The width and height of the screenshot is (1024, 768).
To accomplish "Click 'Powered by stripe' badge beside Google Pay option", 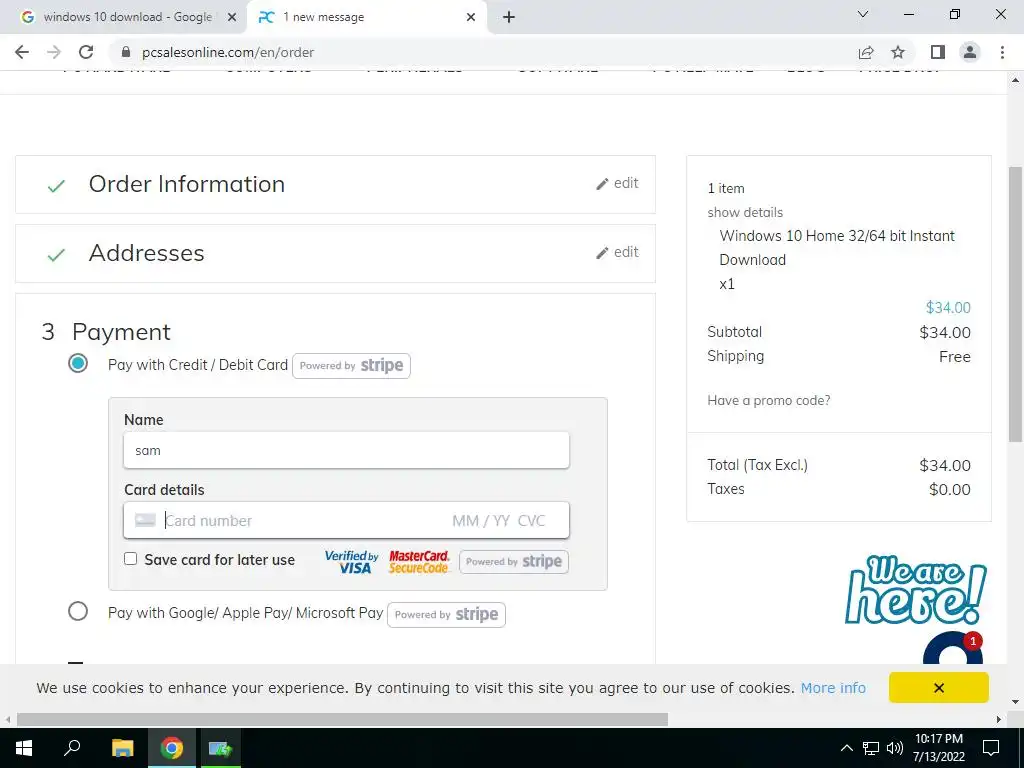I will pos(446,615).
